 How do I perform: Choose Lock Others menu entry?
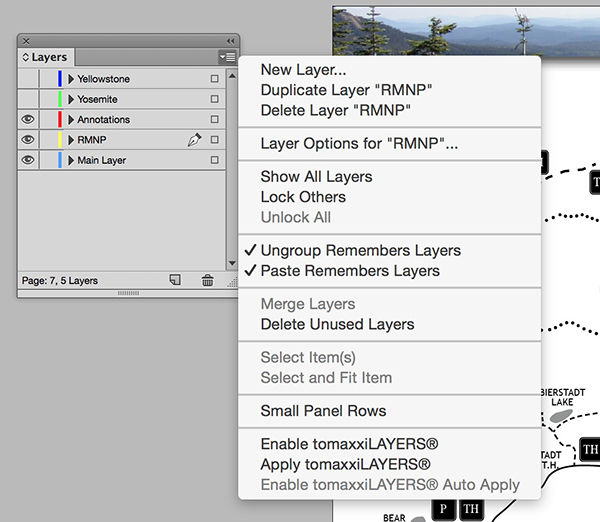pyautogui.click(x=390, y=197)
